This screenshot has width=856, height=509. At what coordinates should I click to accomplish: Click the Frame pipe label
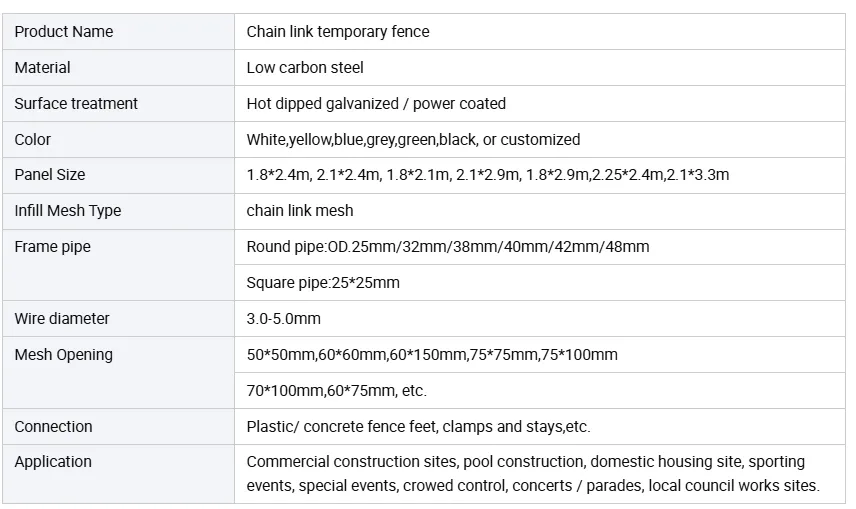[x=52, y=247]
